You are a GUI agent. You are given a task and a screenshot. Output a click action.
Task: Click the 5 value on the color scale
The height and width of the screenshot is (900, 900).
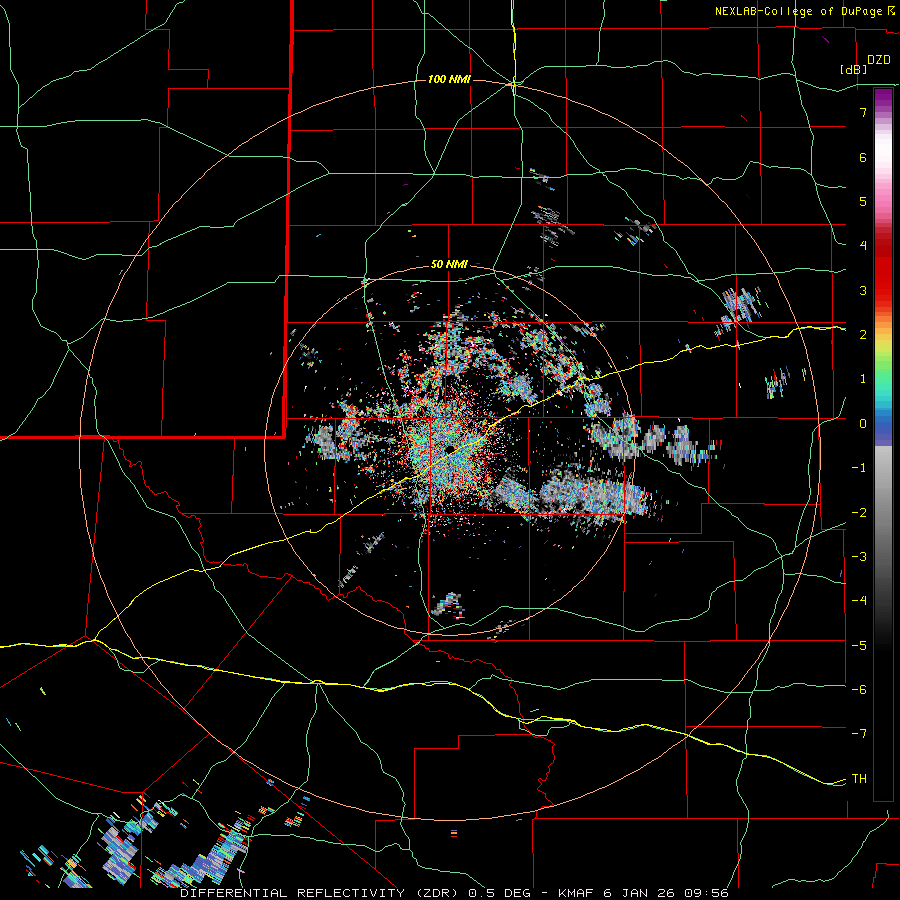click(x=863, y=201)
